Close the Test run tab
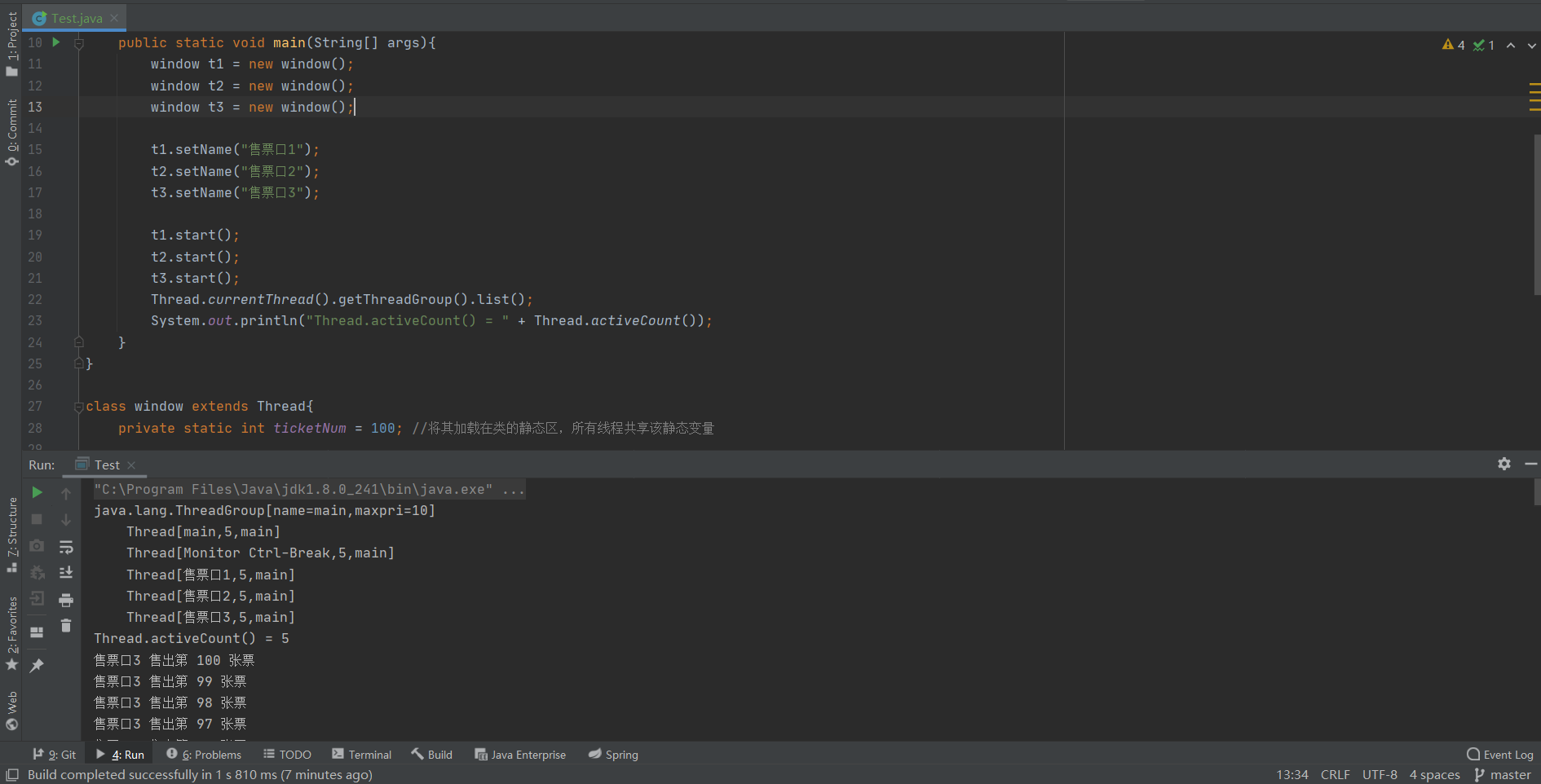The width and height of the screenshot is (1541, 784). [x=131, y=465]
